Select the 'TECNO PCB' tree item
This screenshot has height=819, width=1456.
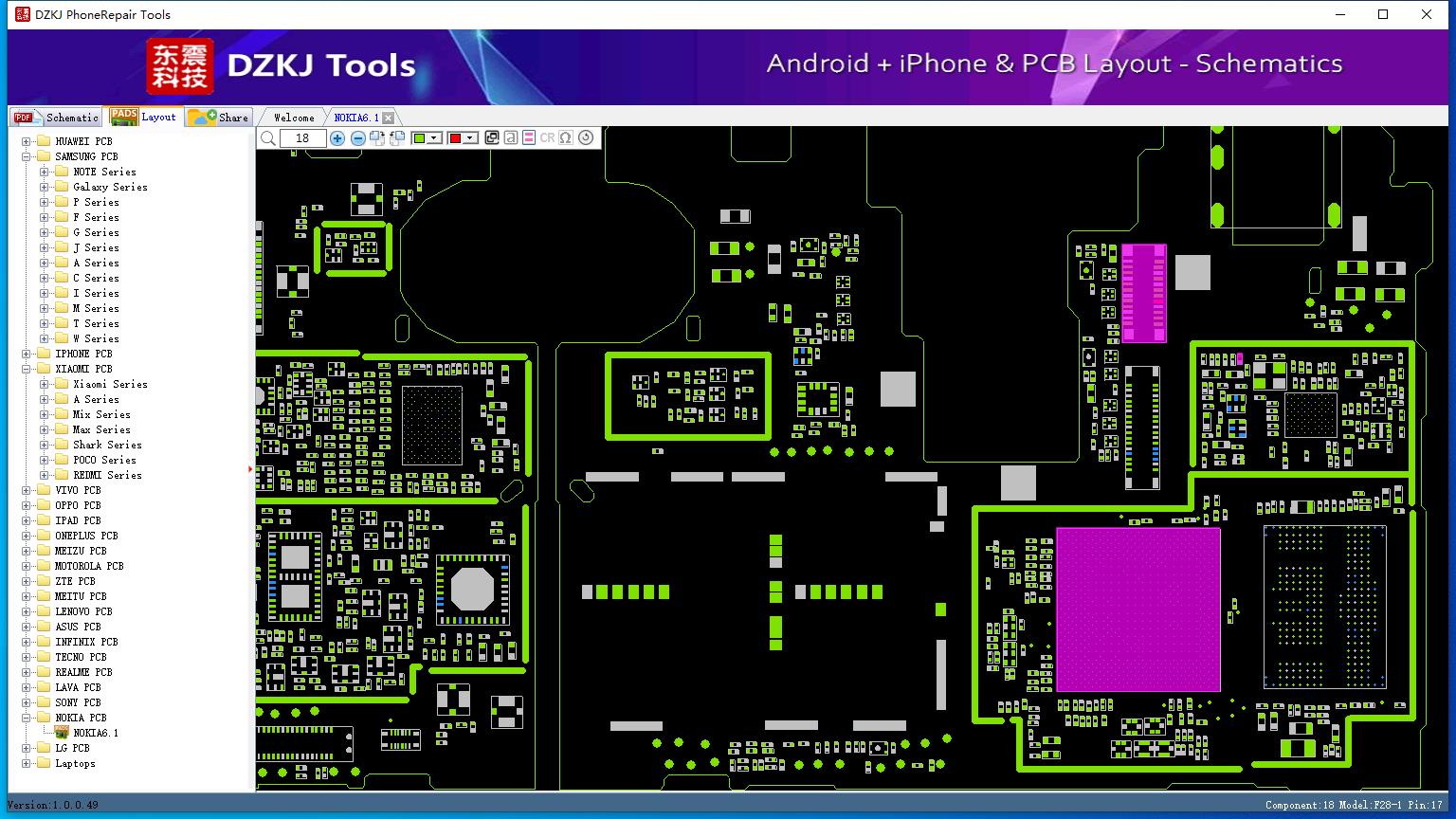pos(81,657)
